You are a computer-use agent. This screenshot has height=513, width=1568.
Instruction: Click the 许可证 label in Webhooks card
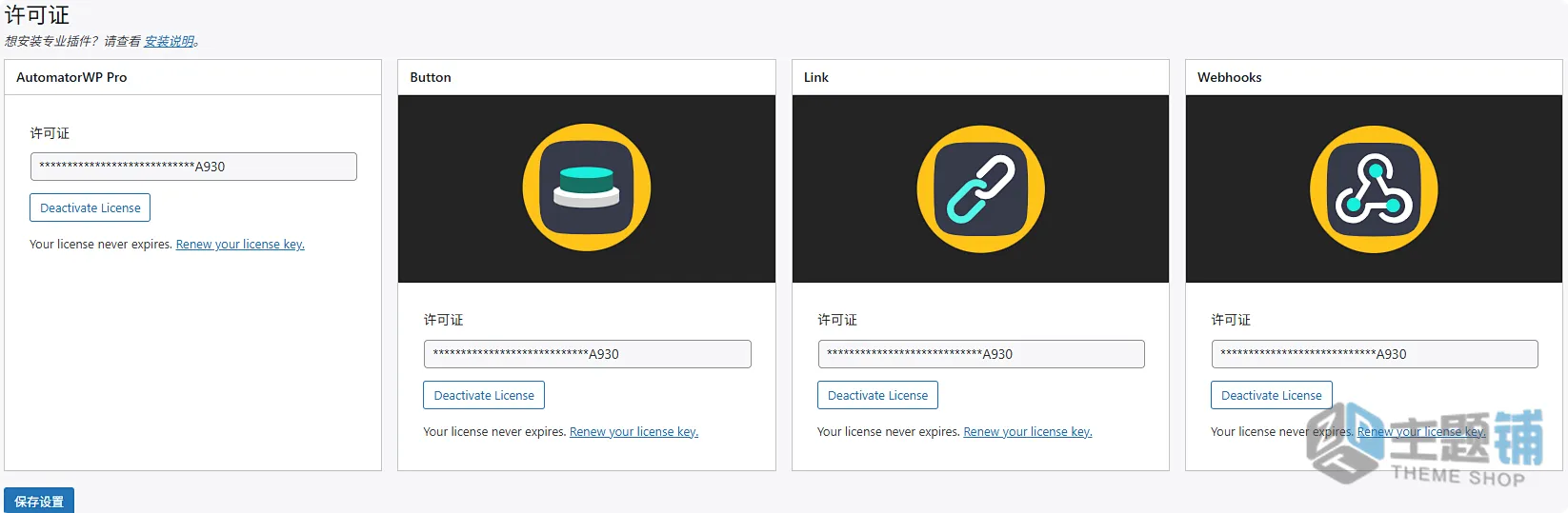(x=1231, y=320)
